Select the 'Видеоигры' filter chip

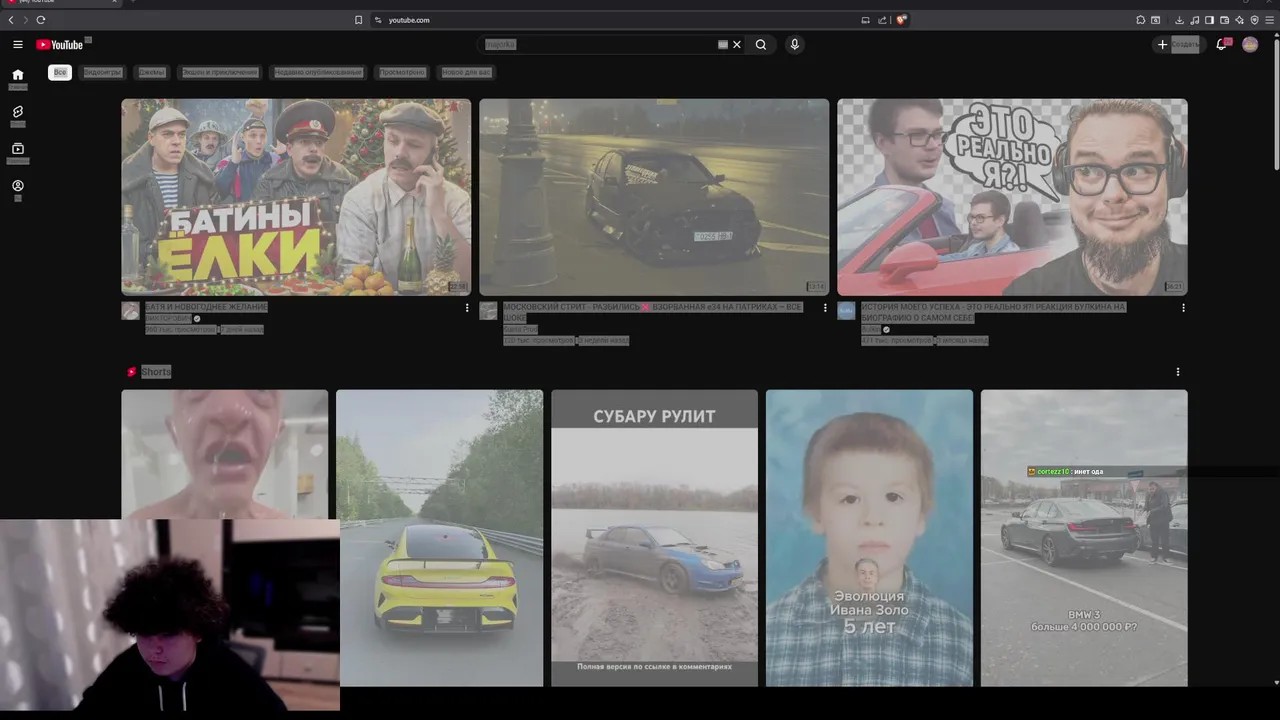(x=102, y=72)
